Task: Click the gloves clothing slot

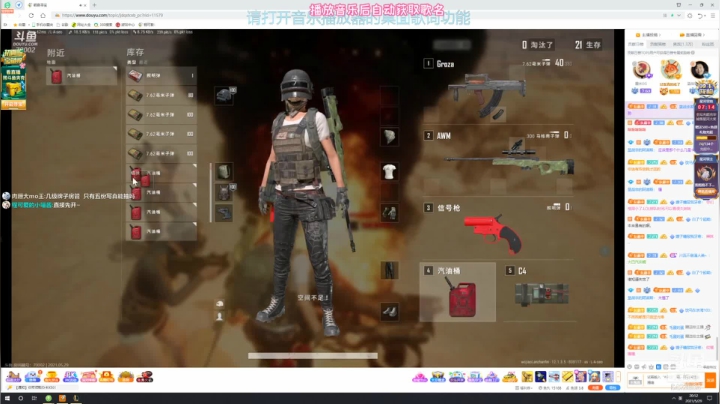Action: (x=389, y=213)
